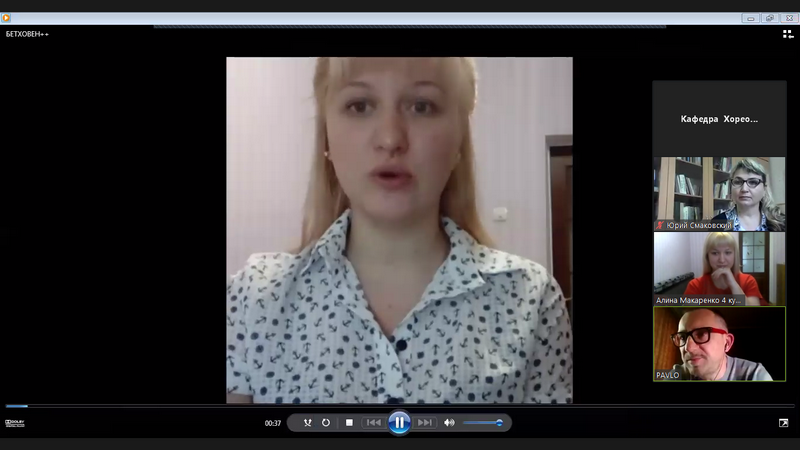
Task: Click the restore down window button
Action: [769, 17]
